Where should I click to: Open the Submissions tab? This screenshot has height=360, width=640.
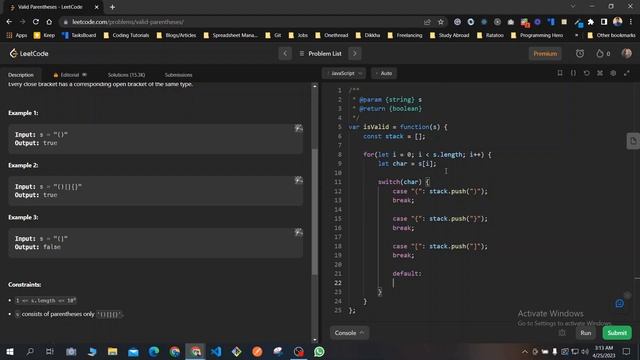tap(178, 75)
